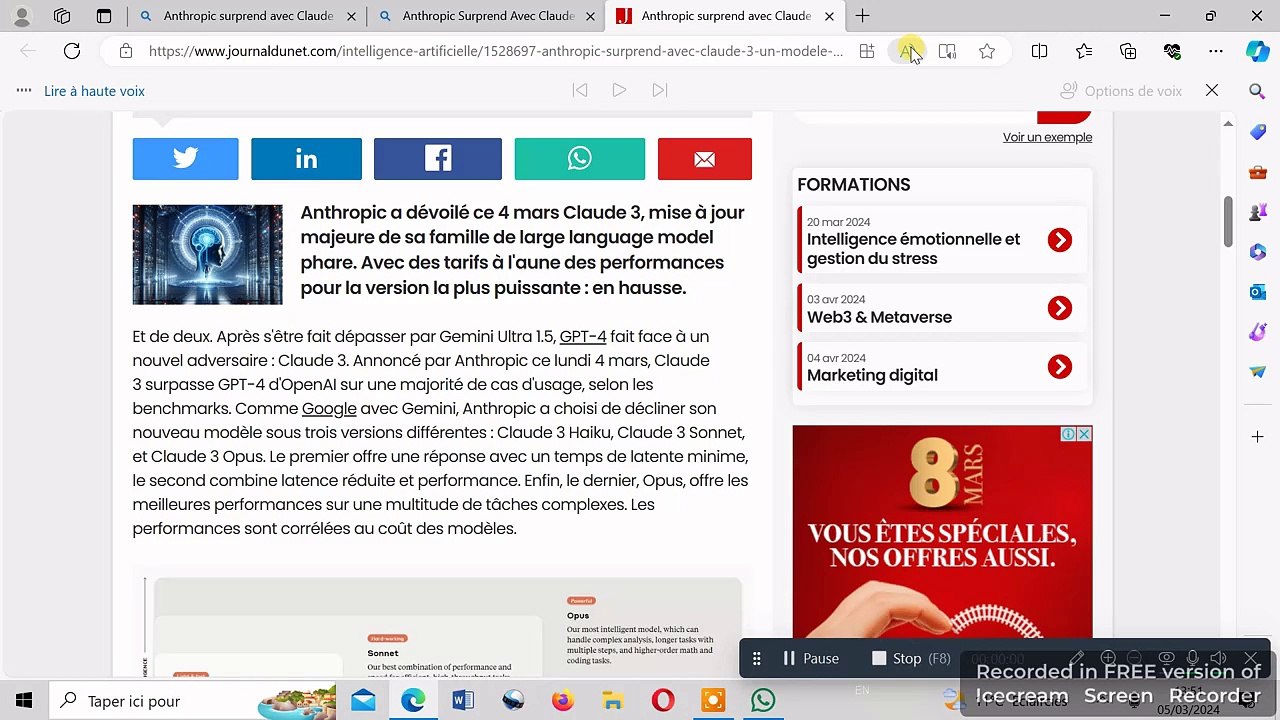The height and width of the screenshot is (720, 1280).
Task: Click the address bar URL field
Action: point(496,51)
